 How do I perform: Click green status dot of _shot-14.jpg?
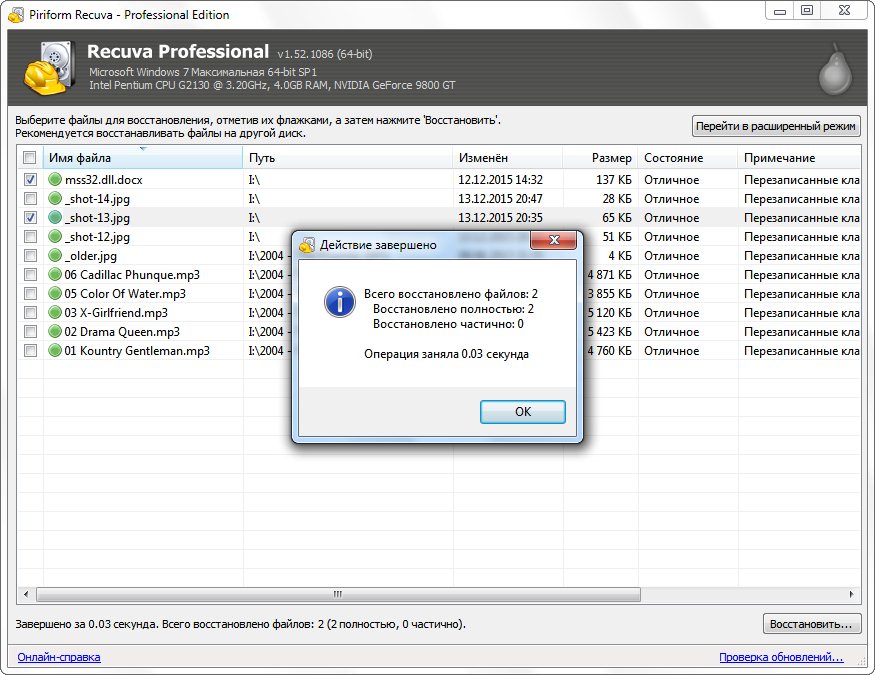coord(55,199)
